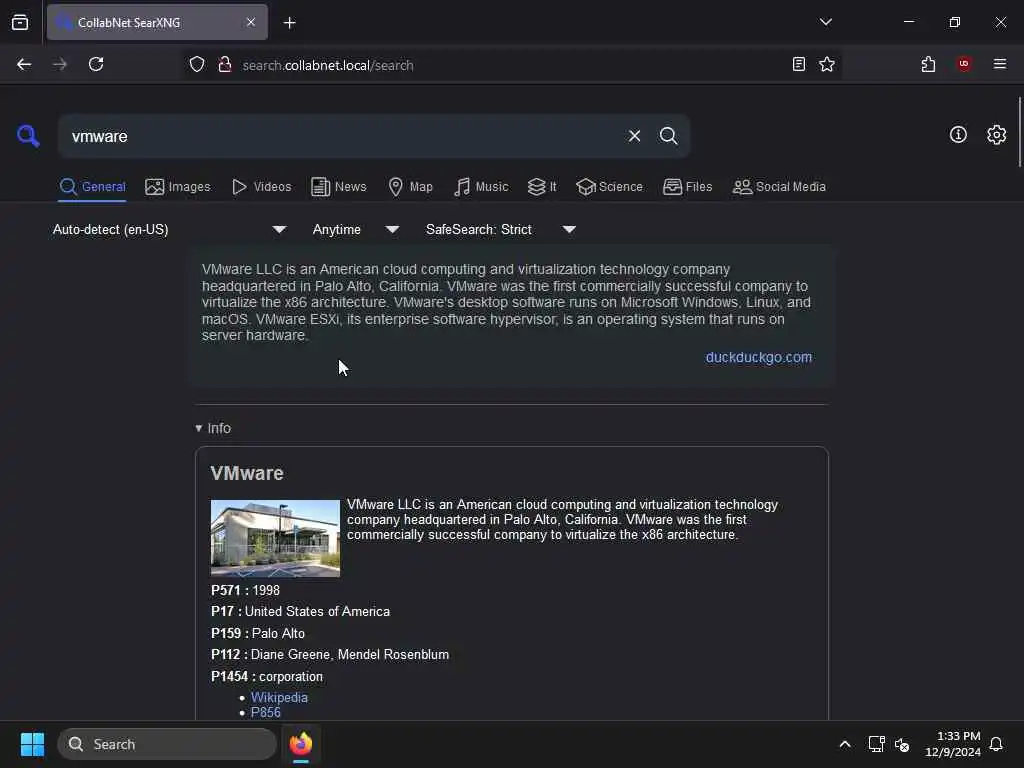Collapse the Info disclosure section
This screenshot has height=768, width=1024.
[x=213, y=428]
